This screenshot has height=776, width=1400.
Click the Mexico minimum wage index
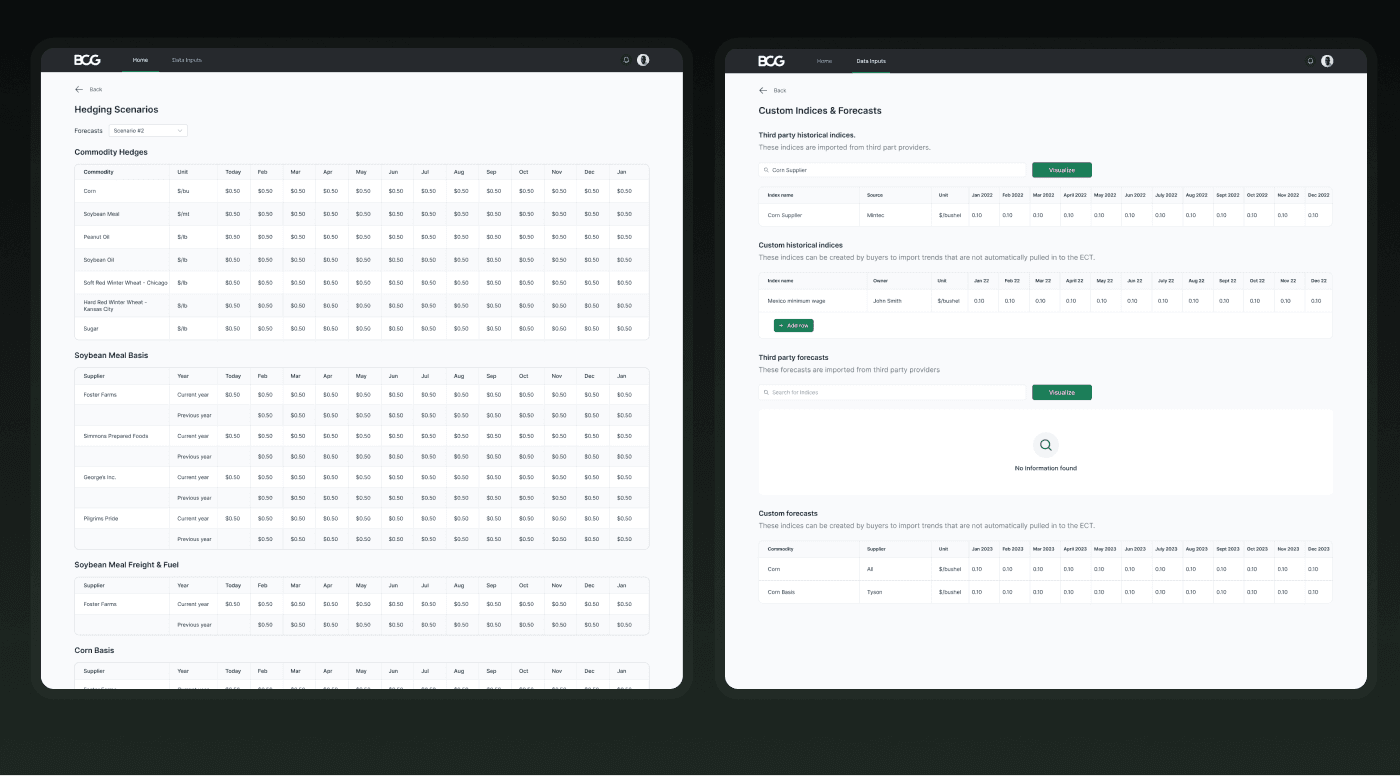click(796, 300)
